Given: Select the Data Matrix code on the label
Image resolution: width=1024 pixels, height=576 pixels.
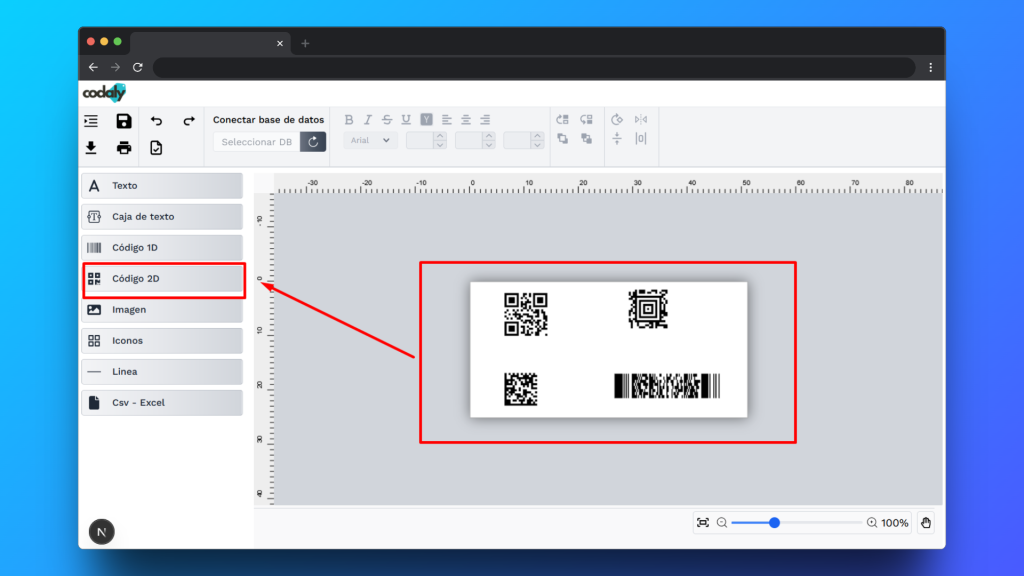Looking at the screenshot, I should [x=520, y=389].
